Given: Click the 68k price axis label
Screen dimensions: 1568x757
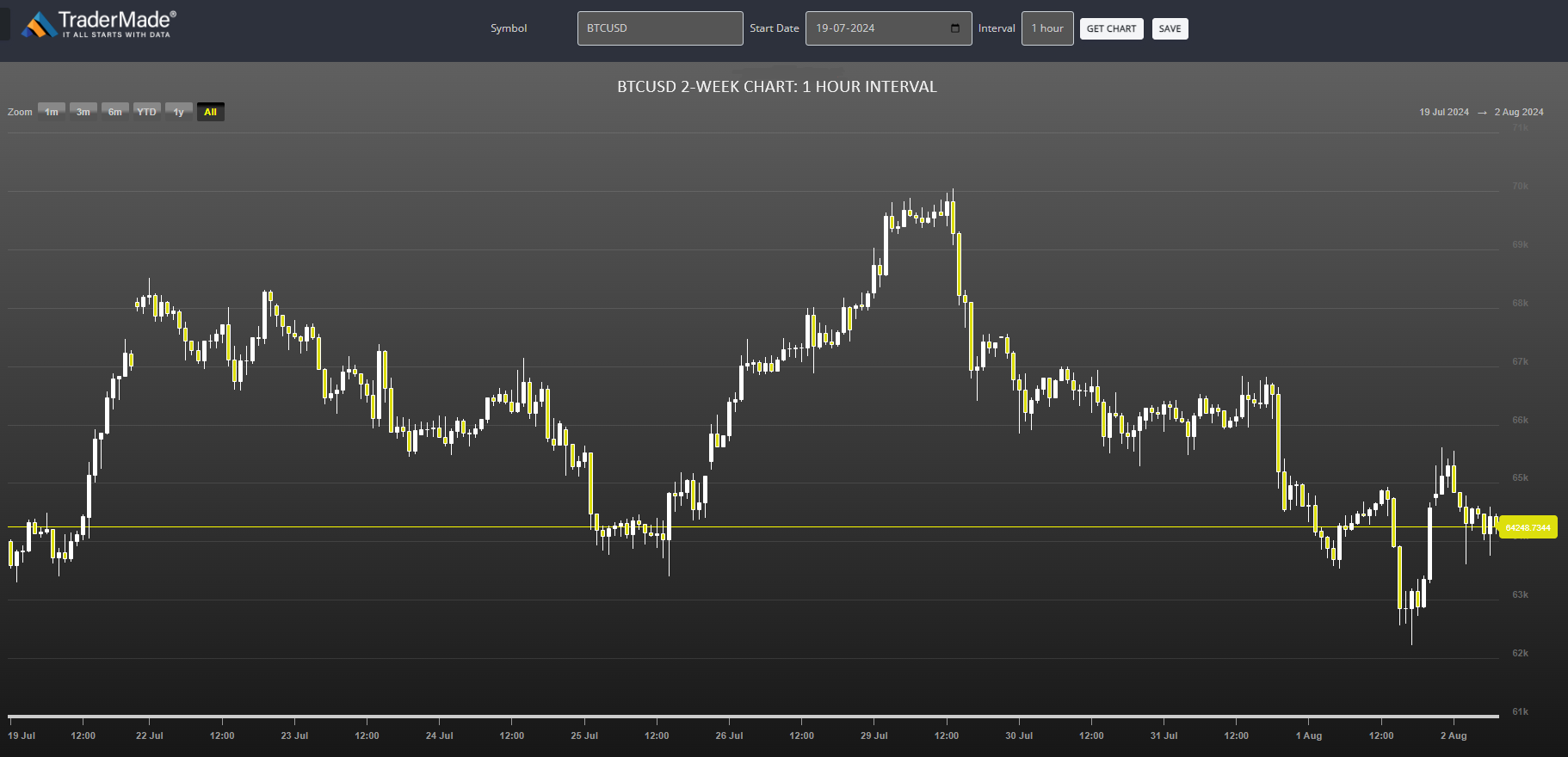Looking at the screenshot, I should click(1520, 303).
